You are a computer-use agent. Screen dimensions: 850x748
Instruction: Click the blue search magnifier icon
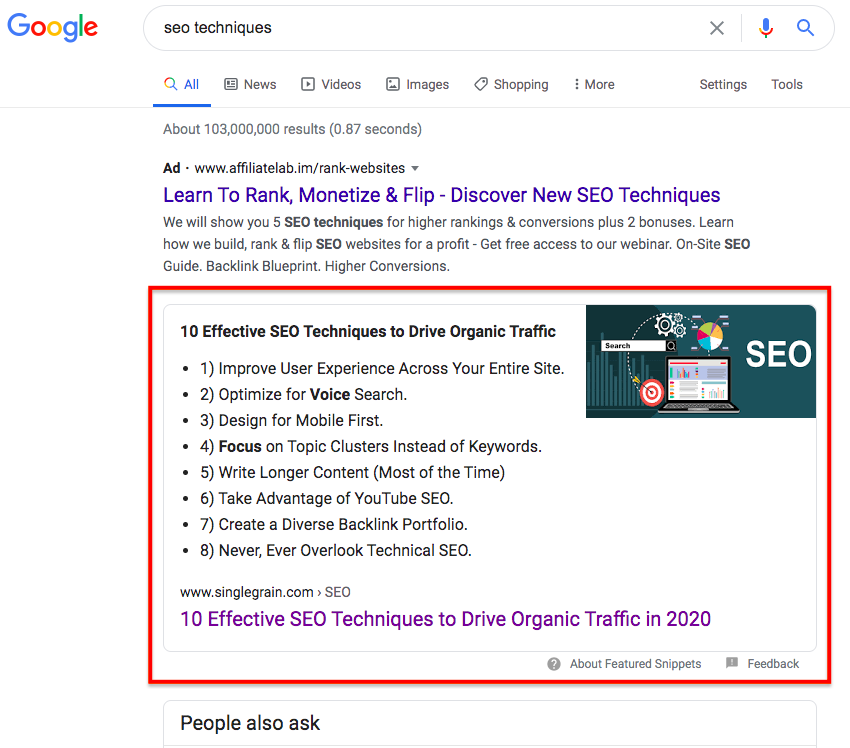[x=806, y=28]
